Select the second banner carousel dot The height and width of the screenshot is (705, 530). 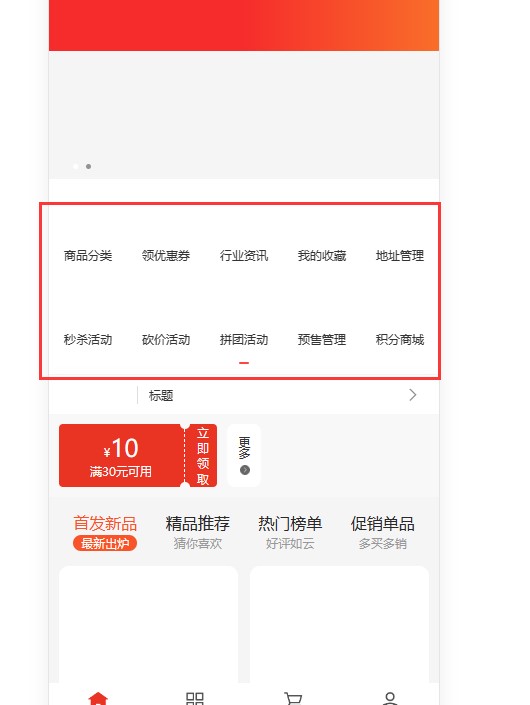[x=89, y=166]
